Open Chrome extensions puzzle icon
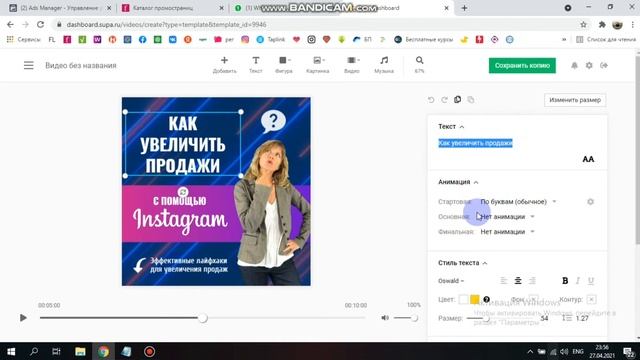The image size is (640, 360). [x=602, y=24]
